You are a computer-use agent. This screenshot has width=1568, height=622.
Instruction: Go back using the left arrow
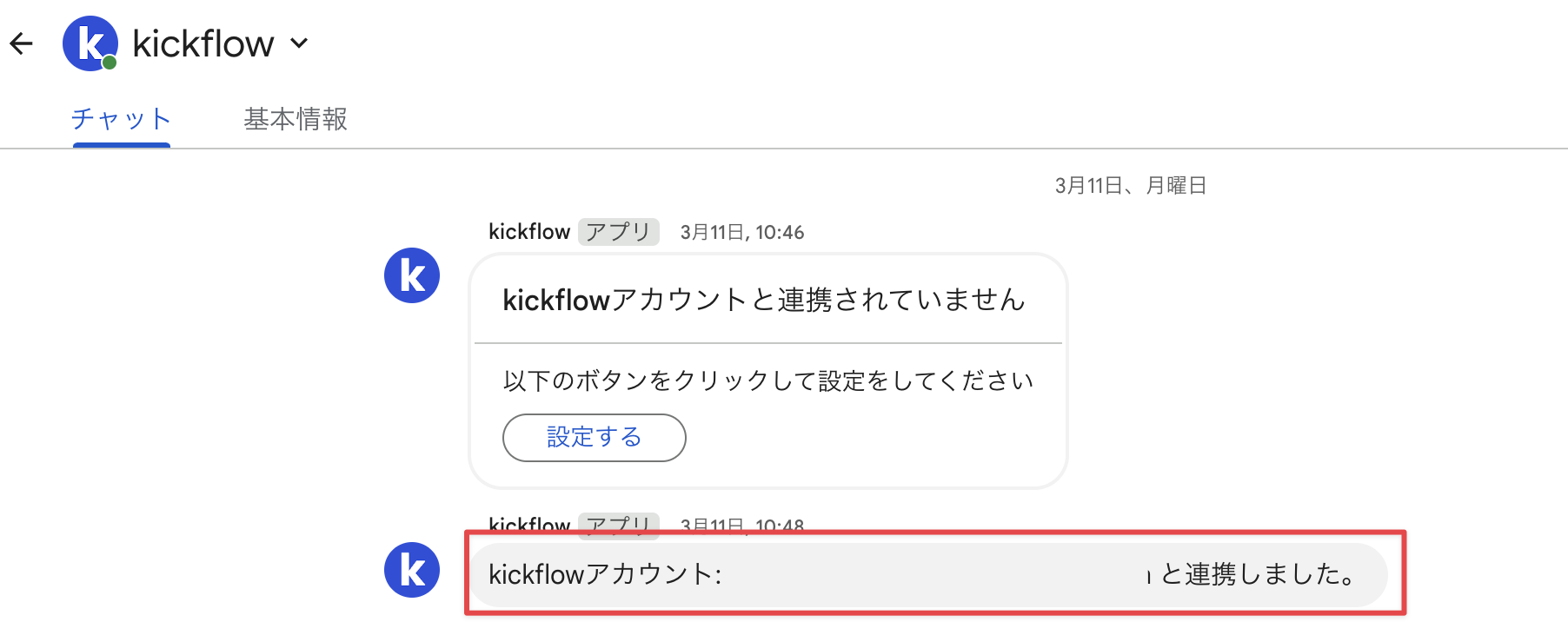(22, 43)
